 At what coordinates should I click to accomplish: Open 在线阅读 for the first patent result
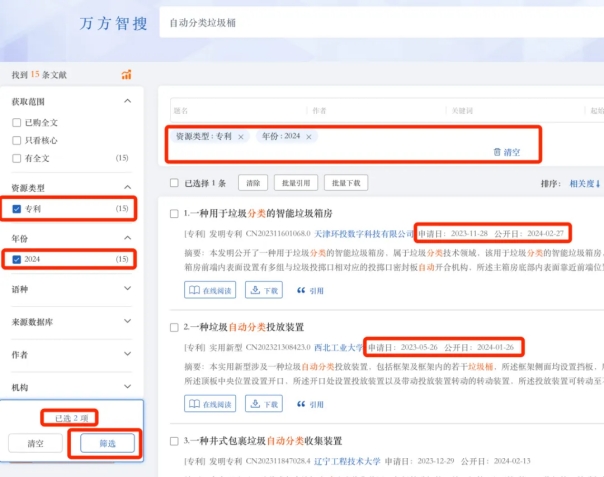pyautogui.click(x=210, y=290)
